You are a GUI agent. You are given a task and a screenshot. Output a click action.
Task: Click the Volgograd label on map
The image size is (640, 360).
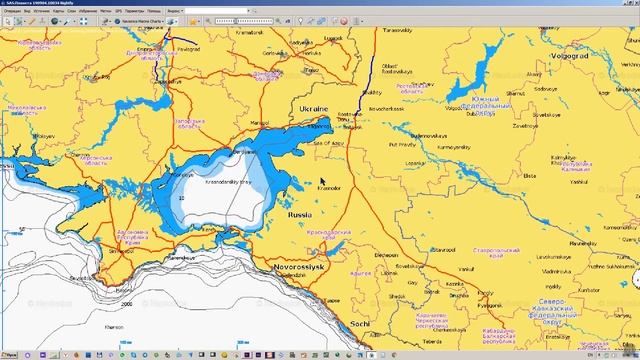[570, 56]
